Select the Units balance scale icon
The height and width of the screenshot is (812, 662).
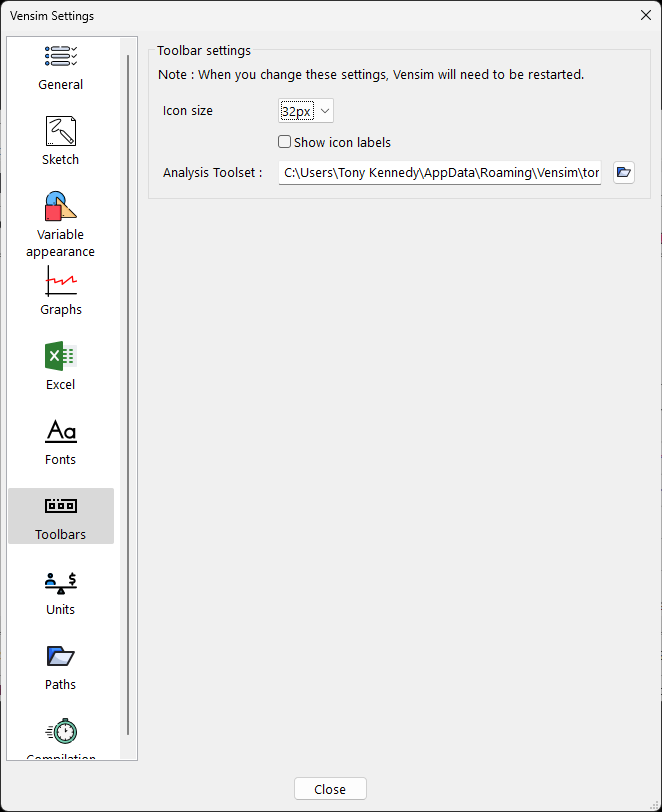click(x=61, y=581)
